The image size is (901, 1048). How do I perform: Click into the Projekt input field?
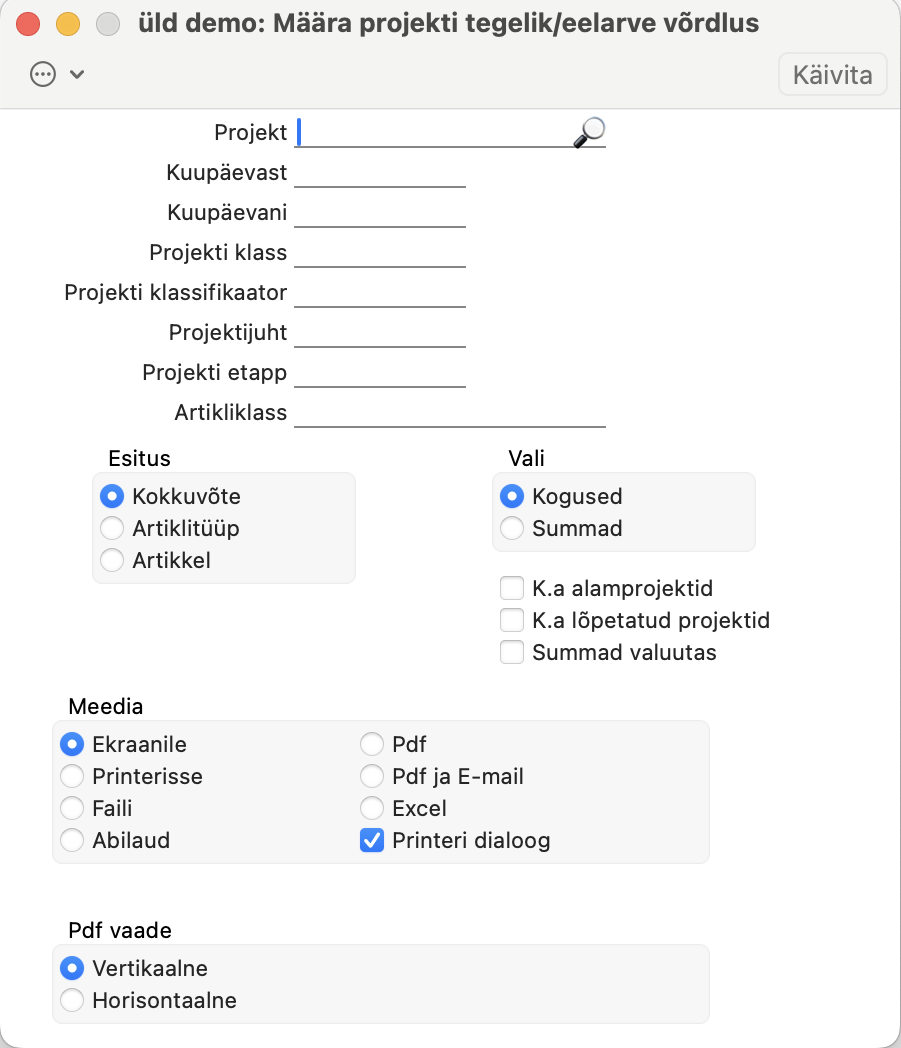(x=435, y=133)
